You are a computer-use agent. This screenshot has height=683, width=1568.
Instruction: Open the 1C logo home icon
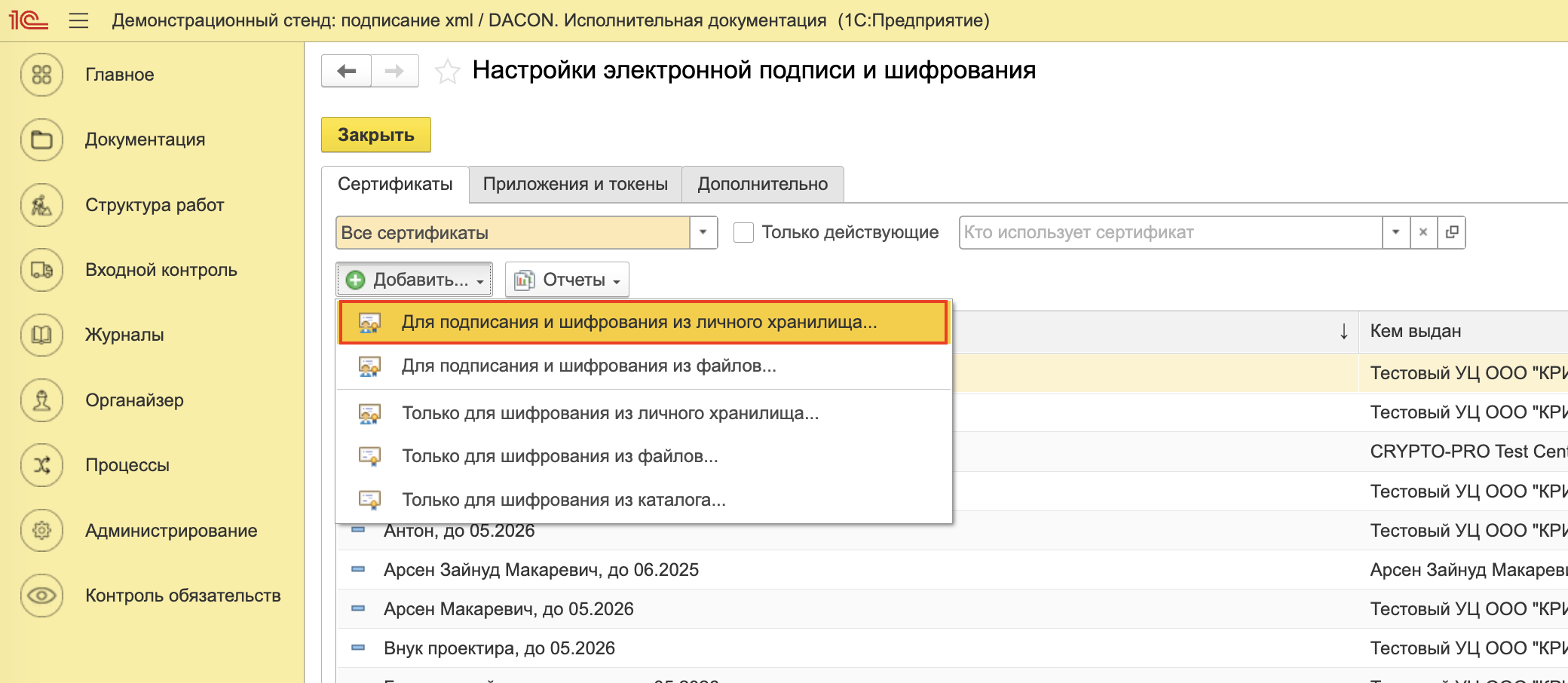[28, 20]
